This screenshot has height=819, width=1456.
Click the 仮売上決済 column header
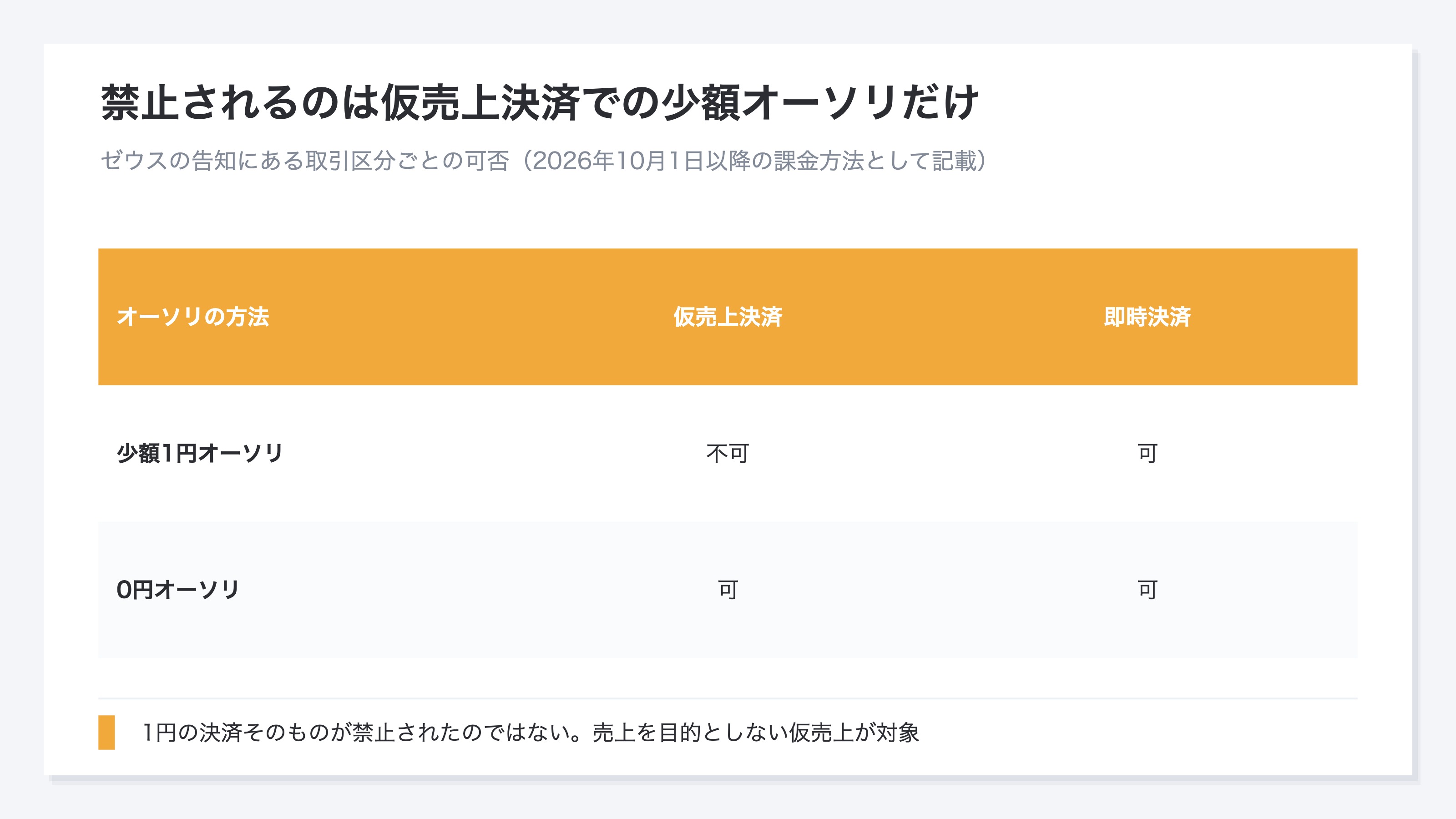click(x=728, y=317)
